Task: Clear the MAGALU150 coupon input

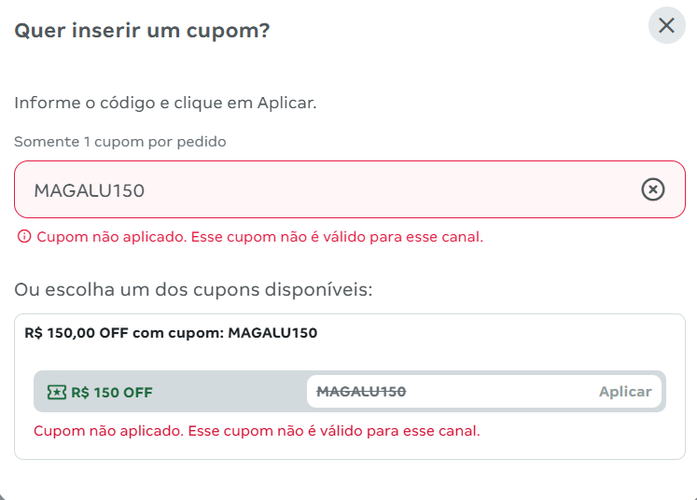Action: click(652, 190)
